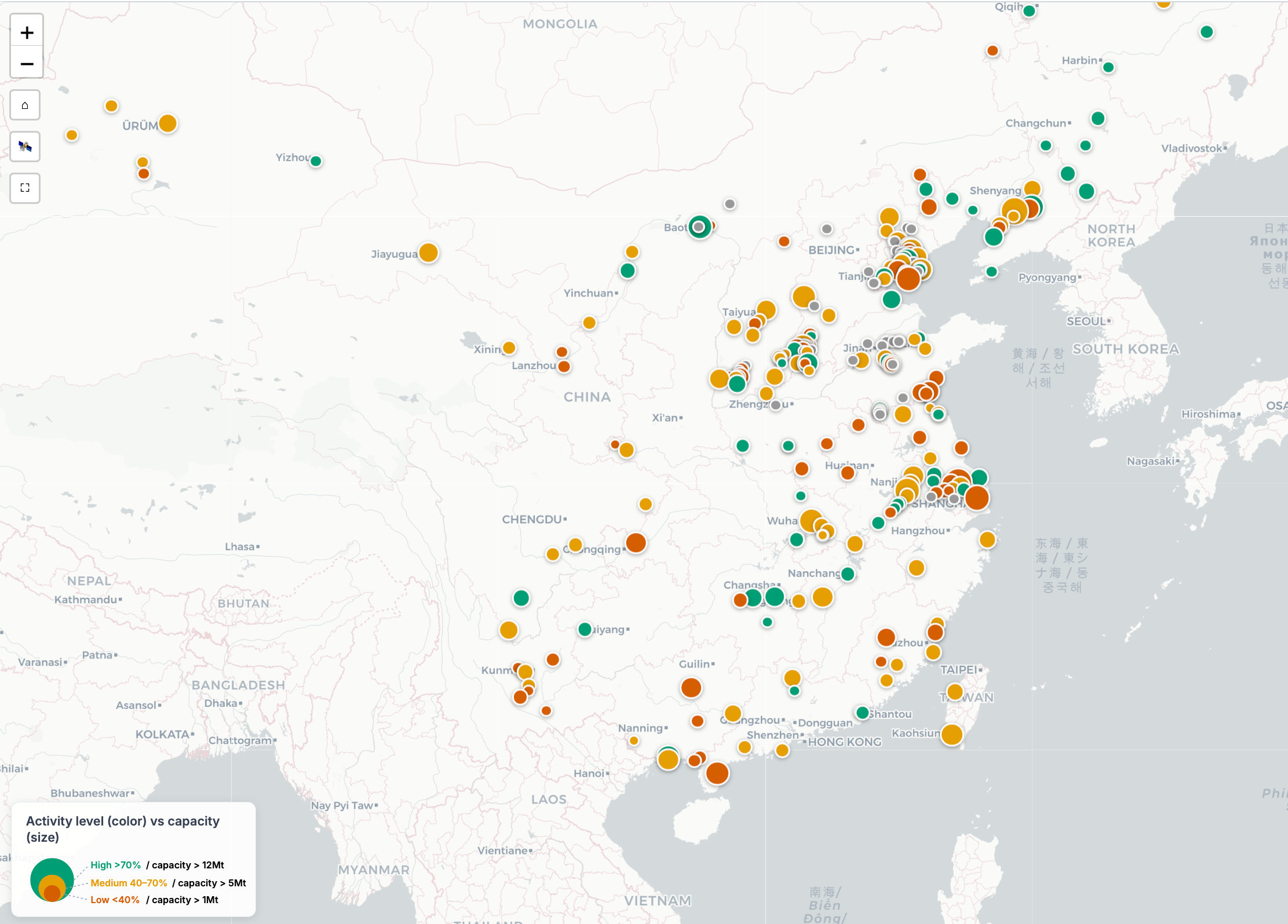The width and height of the screenshot is (1288, 924).
Task: Open the green marker at Guiyang
Action: 585,629
